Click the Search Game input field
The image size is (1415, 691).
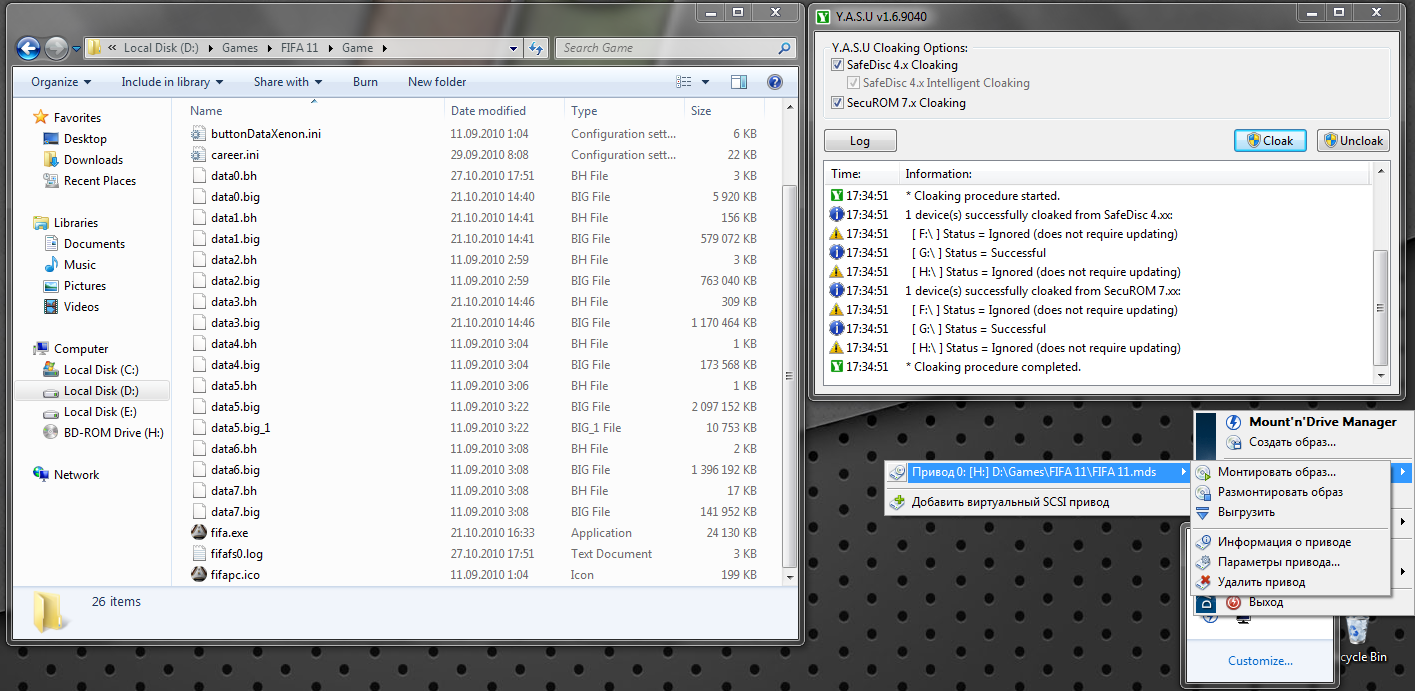669,48
